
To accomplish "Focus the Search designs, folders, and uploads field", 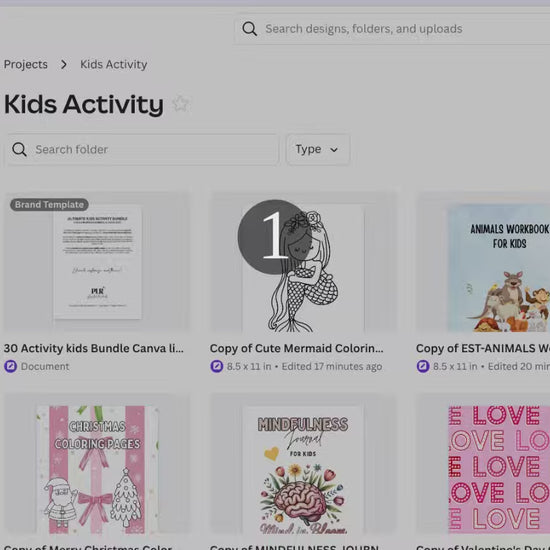I will tap(392, 29).
